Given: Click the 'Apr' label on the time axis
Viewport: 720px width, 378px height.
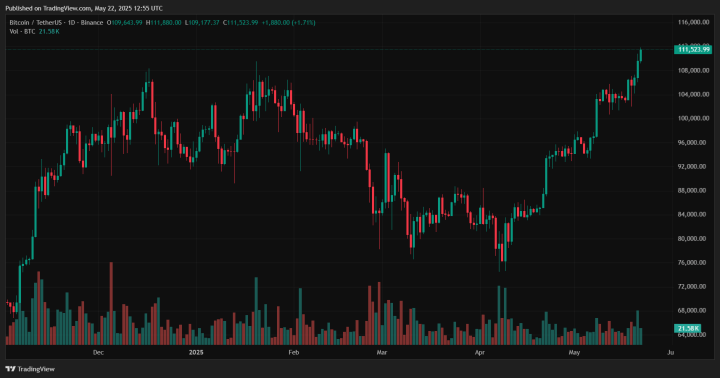Looking at the screenshot, I should pyautogui.click(x=479, y=352).
